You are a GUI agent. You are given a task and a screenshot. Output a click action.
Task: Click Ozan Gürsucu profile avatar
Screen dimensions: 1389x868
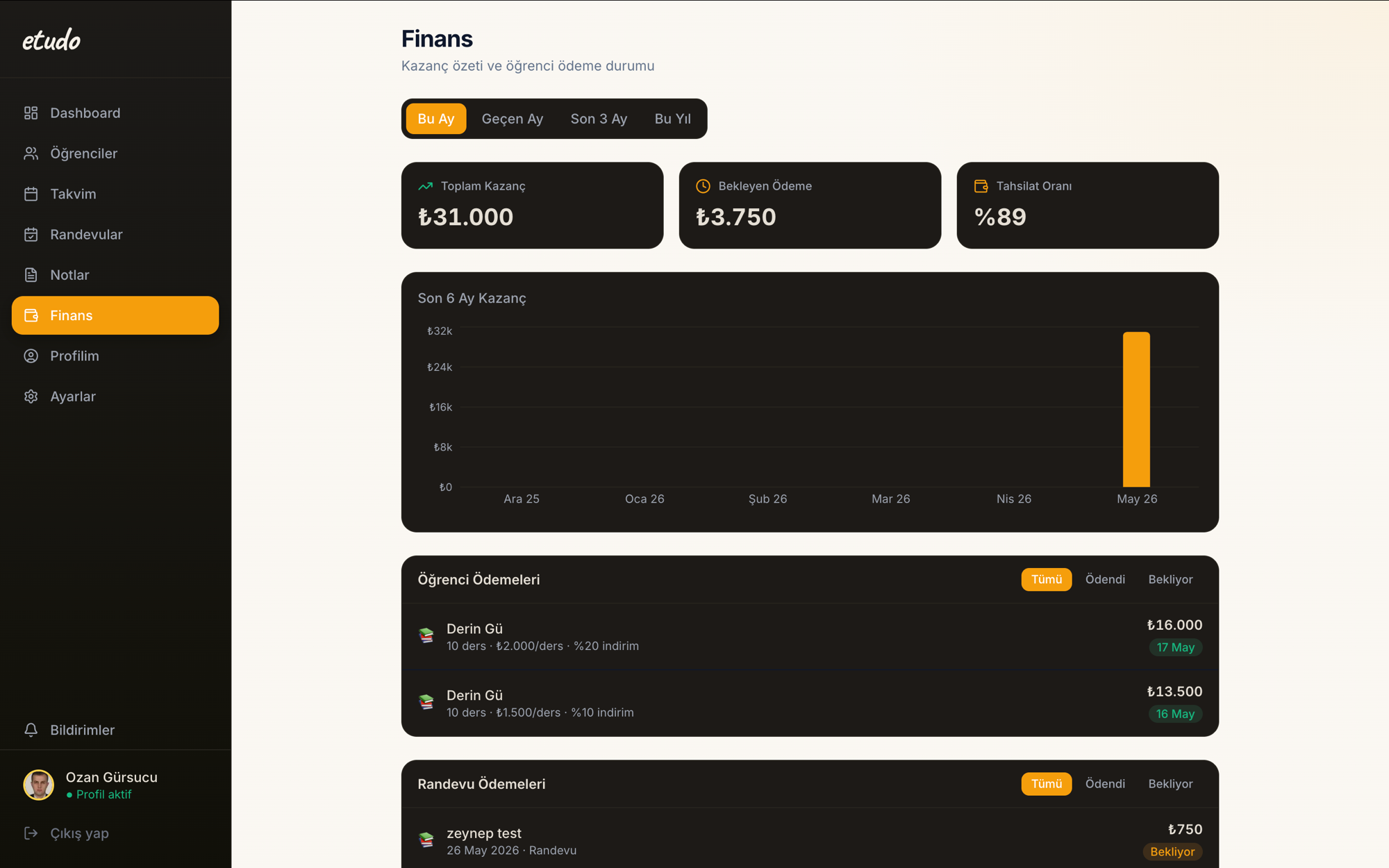(x=39, y=785)
